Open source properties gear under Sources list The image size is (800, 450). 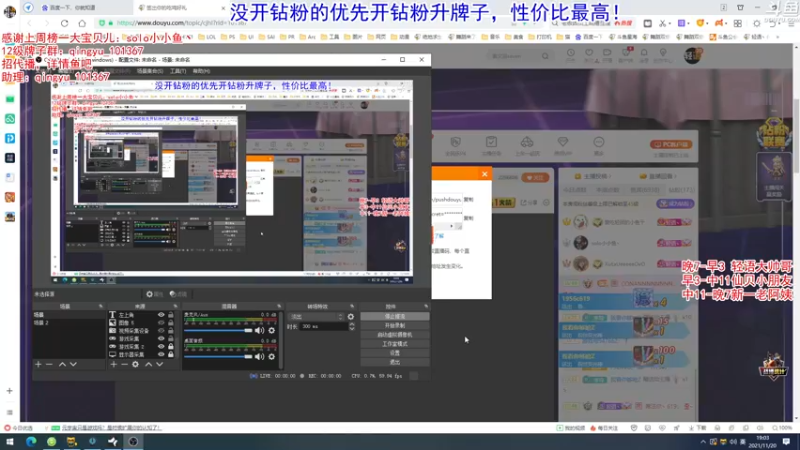[135, 364]
